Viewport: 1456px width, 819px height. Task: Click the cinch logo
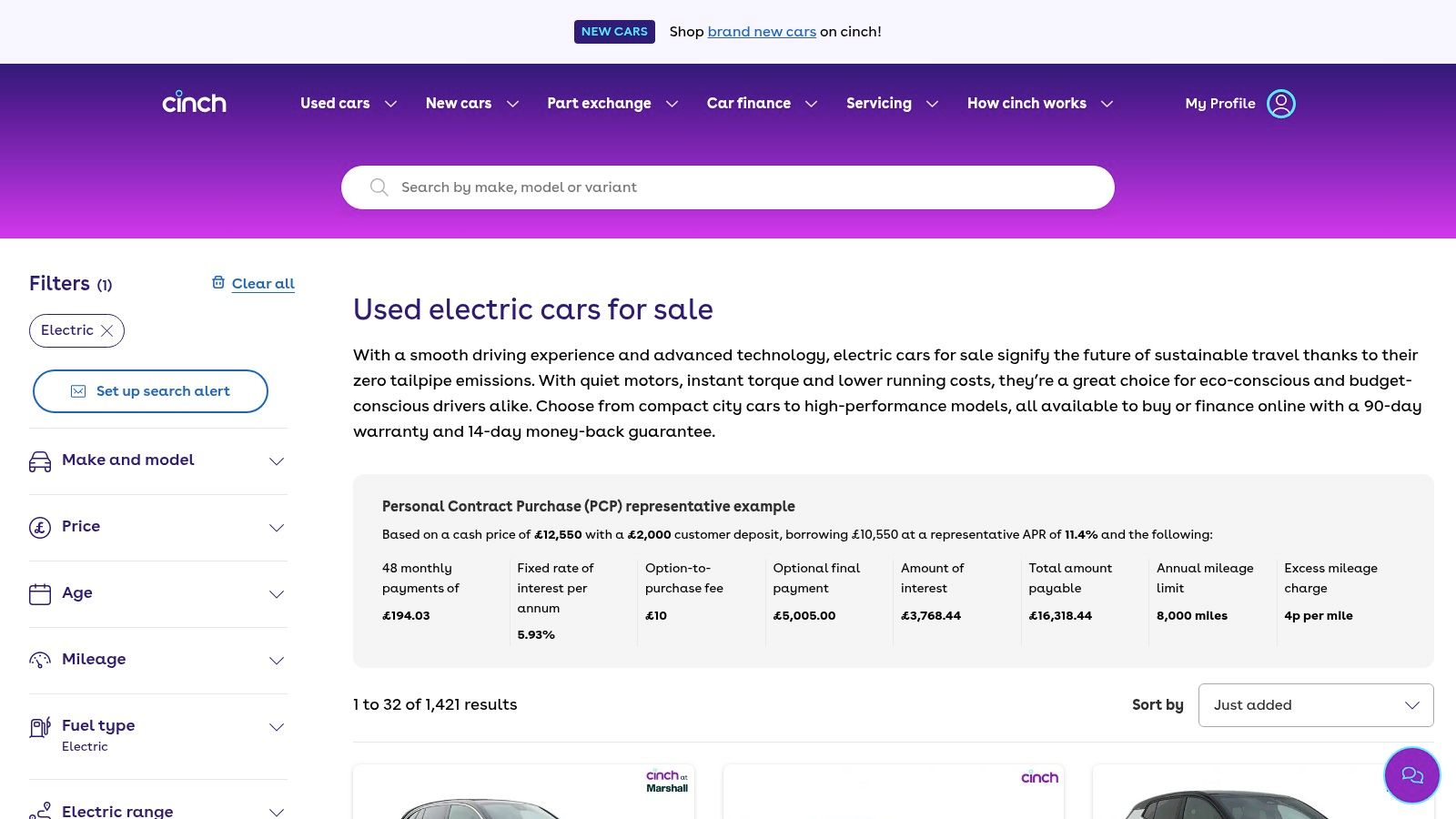coord(194,103)
